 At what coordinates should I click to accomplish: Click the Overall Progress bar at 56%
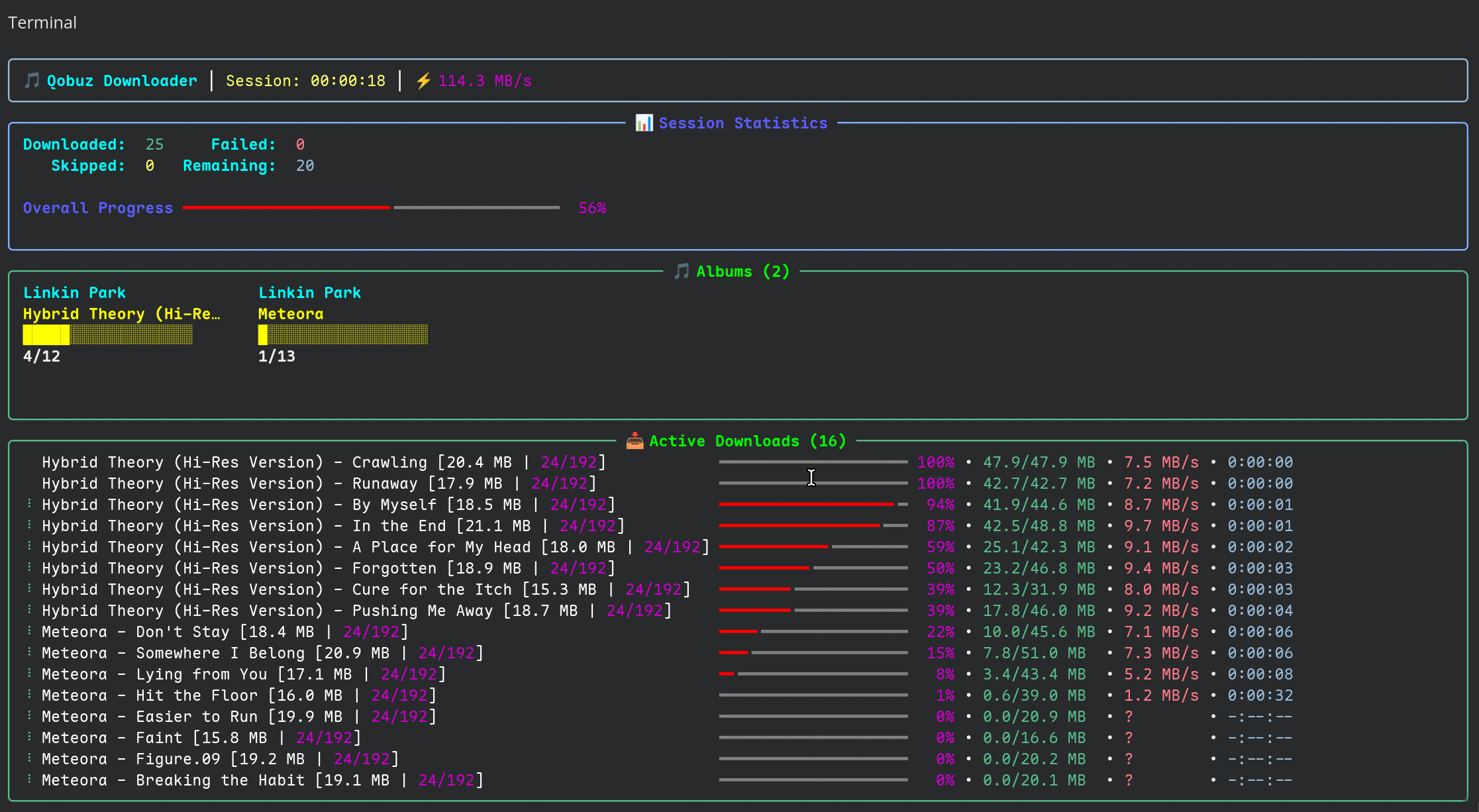371,207
